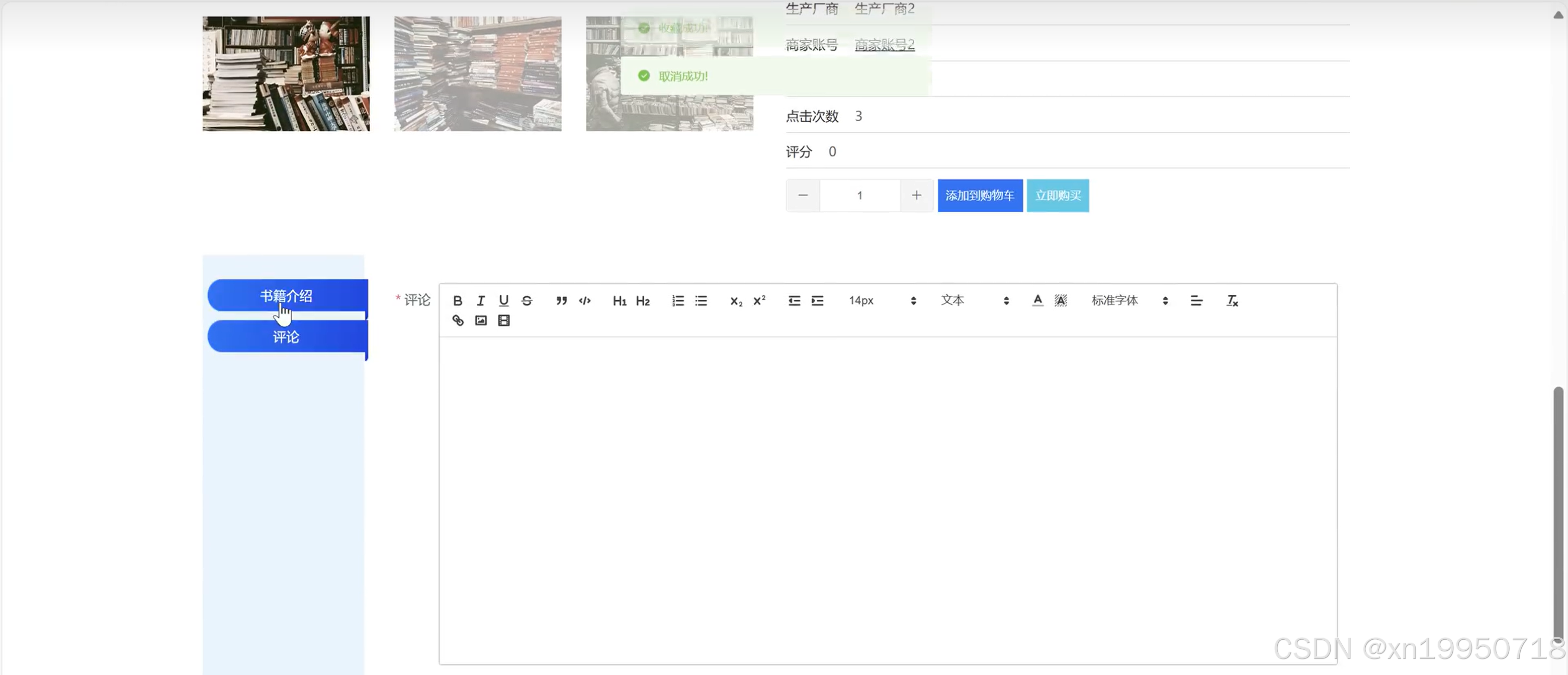Screen dimensions: 1568x675
Task: Insert a code block
Action: coord(584,301)
